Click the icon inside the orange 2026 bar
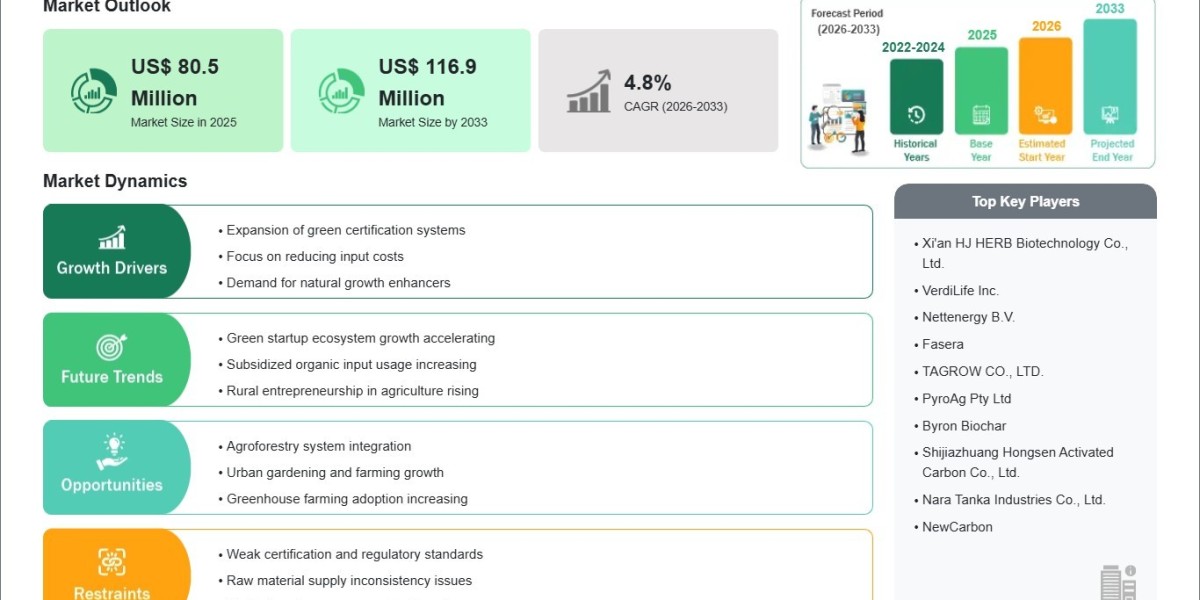 (1045, 115)
